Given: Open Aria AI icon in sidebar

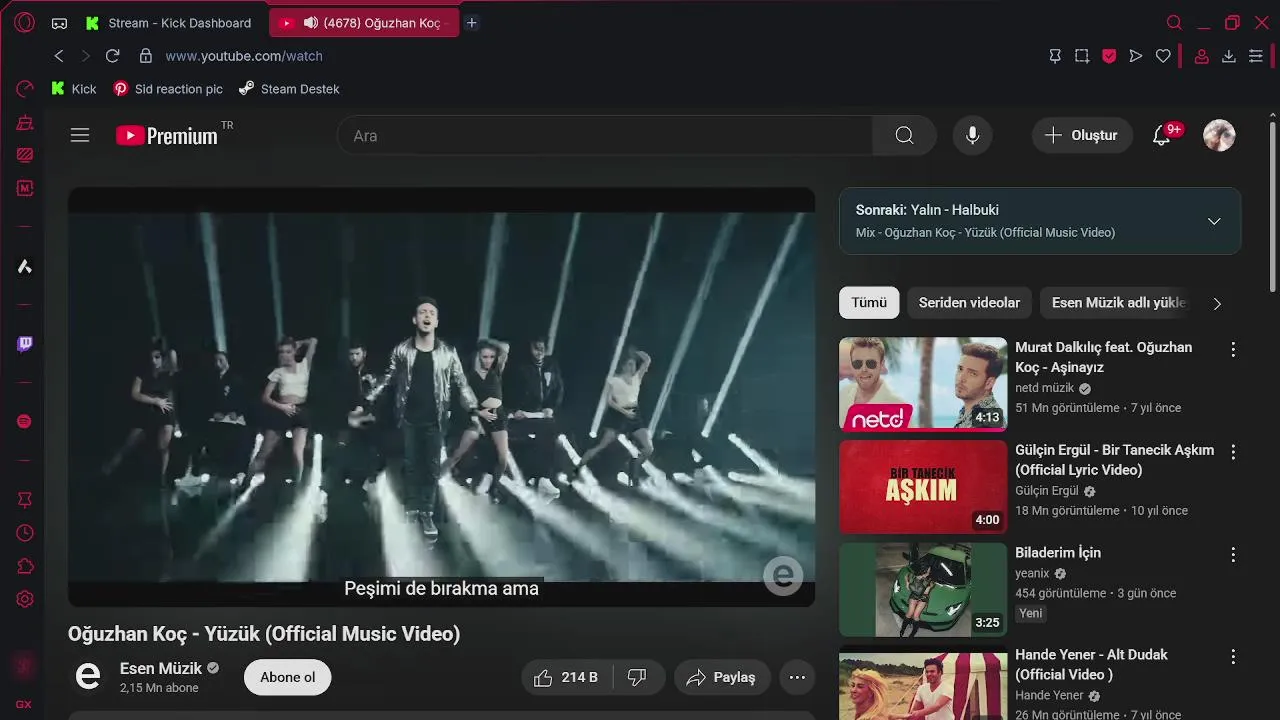Looking at the screenshot, I should [x=25, y=266].
